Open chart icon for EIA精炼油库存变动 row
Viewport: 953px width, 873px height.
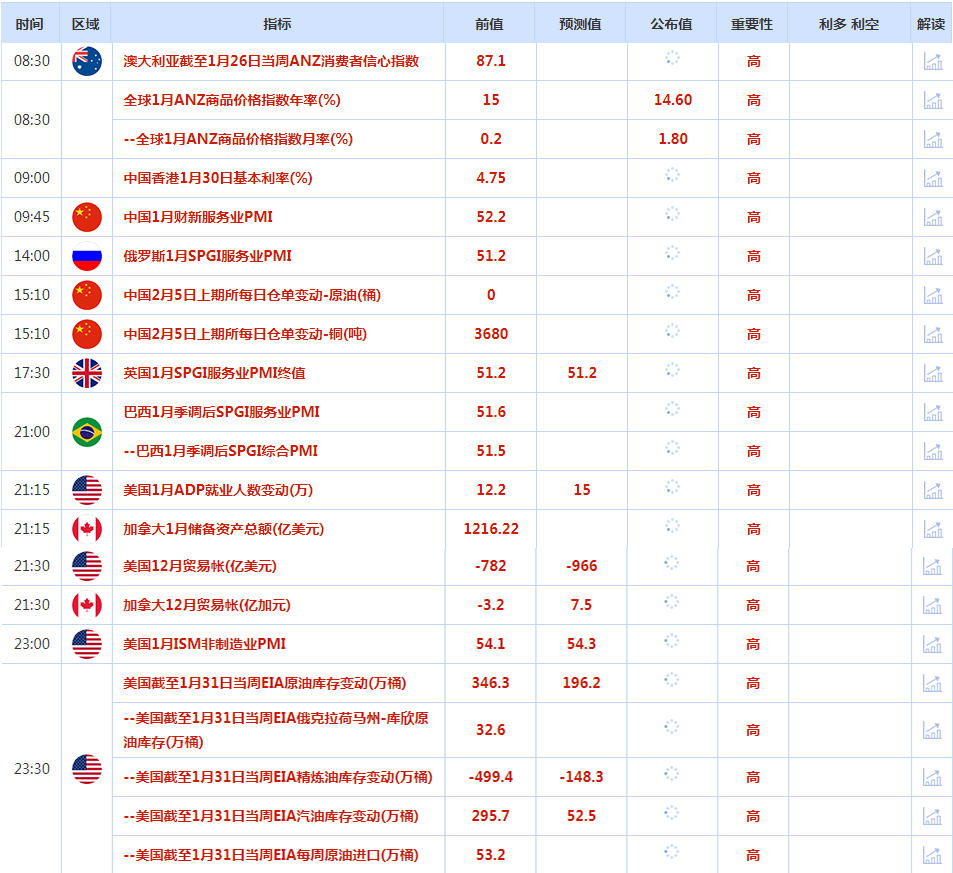click(932, 777)
